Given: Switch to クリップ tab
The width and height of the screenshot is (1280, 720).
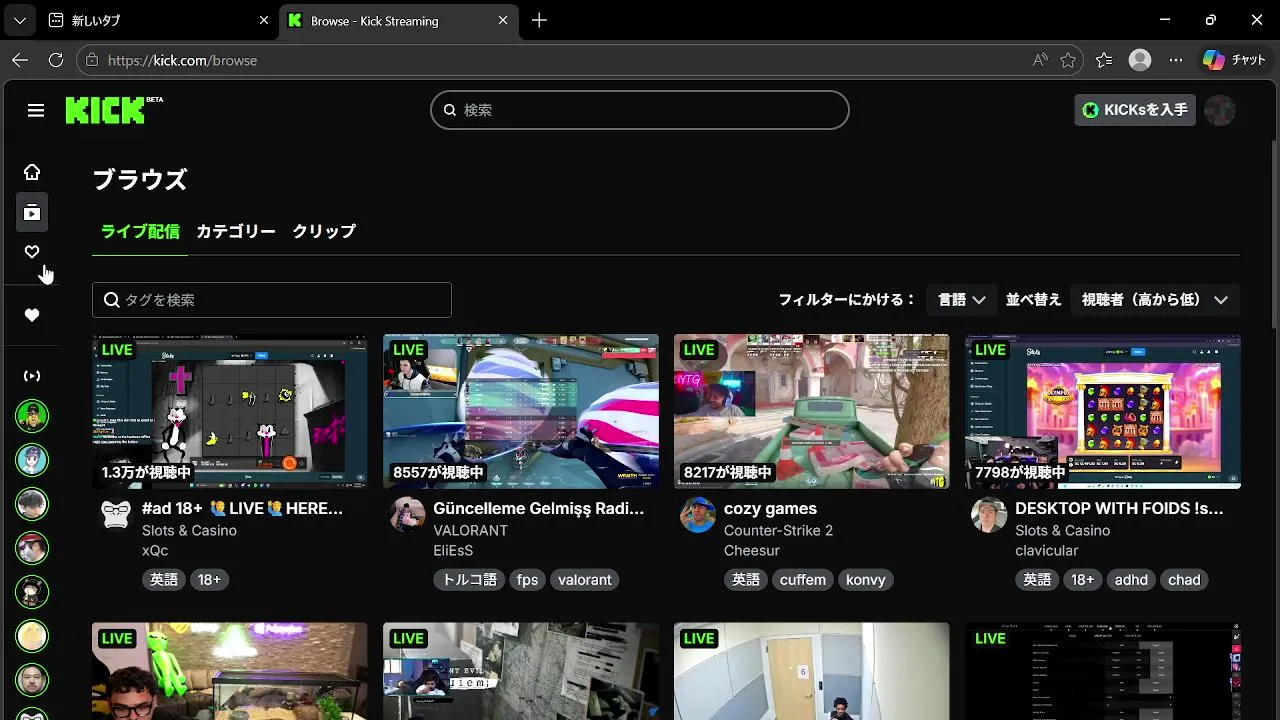Looking at the screenshot, I should 324,231.
